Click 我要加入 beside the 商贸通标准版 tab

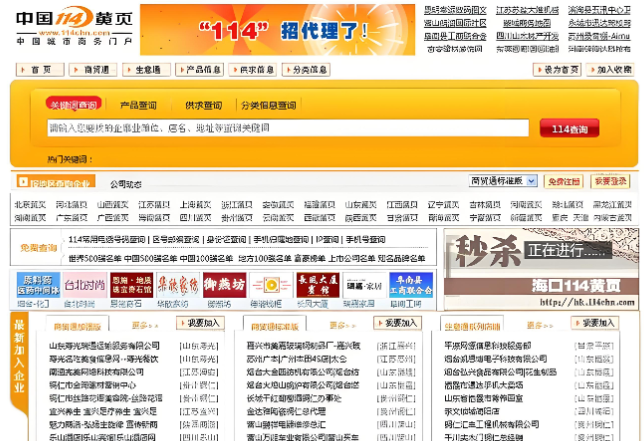click(x=398, y=323)
